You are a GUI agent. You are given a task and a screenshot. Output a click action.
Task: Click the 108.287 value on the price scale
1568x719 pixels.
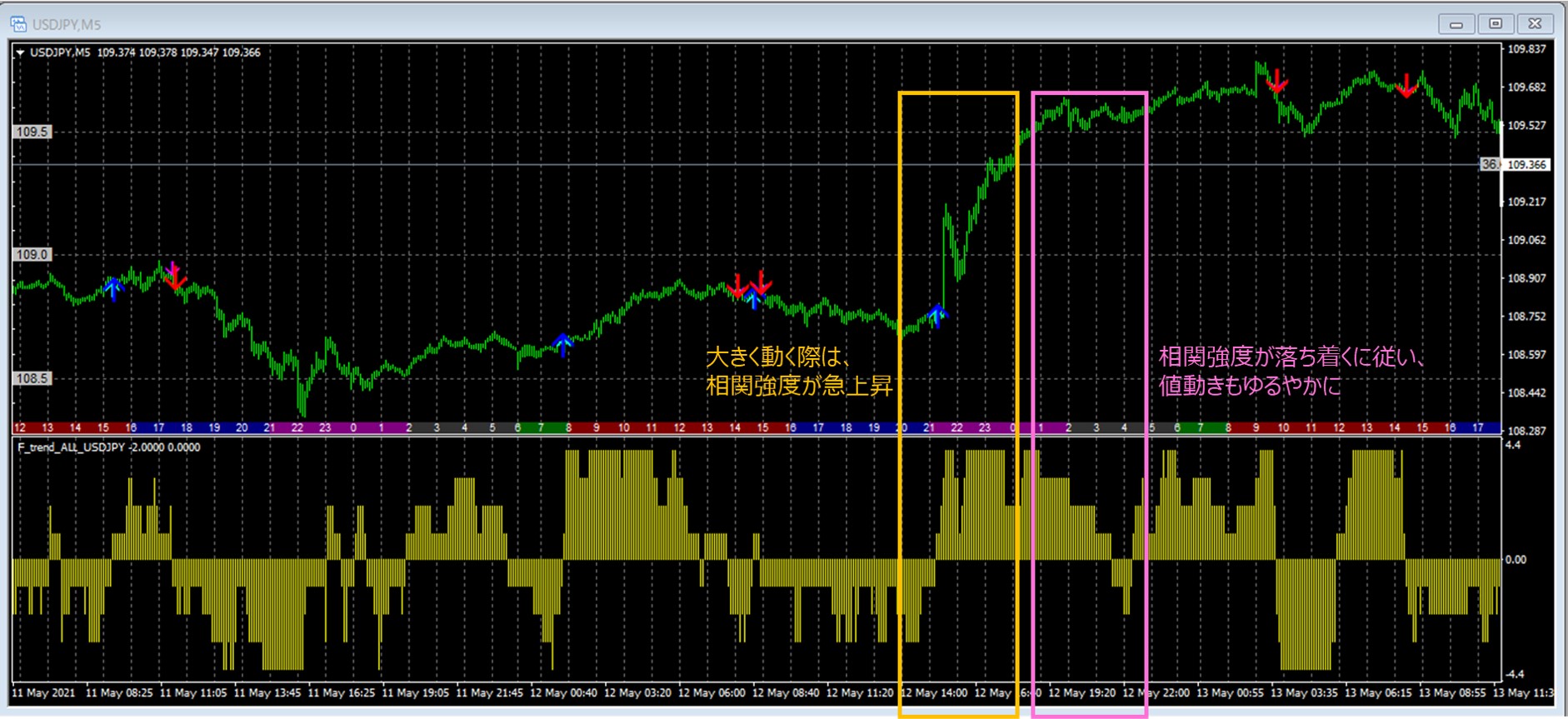1526,432
